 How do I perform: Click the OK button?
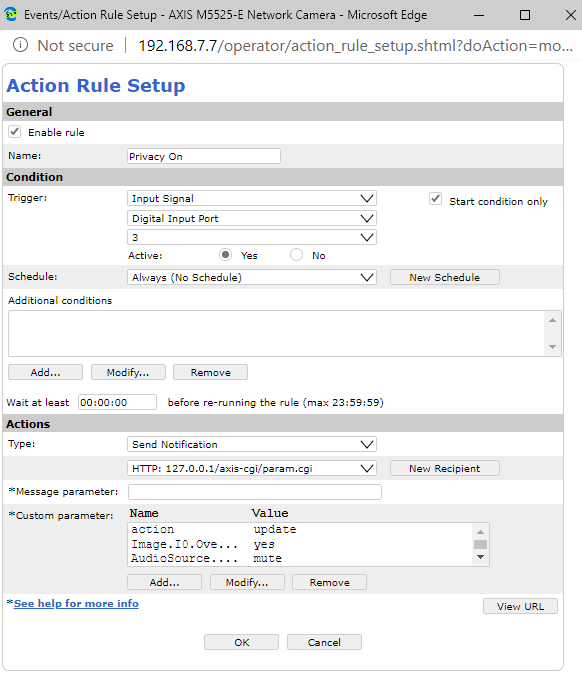pos(241,642)
